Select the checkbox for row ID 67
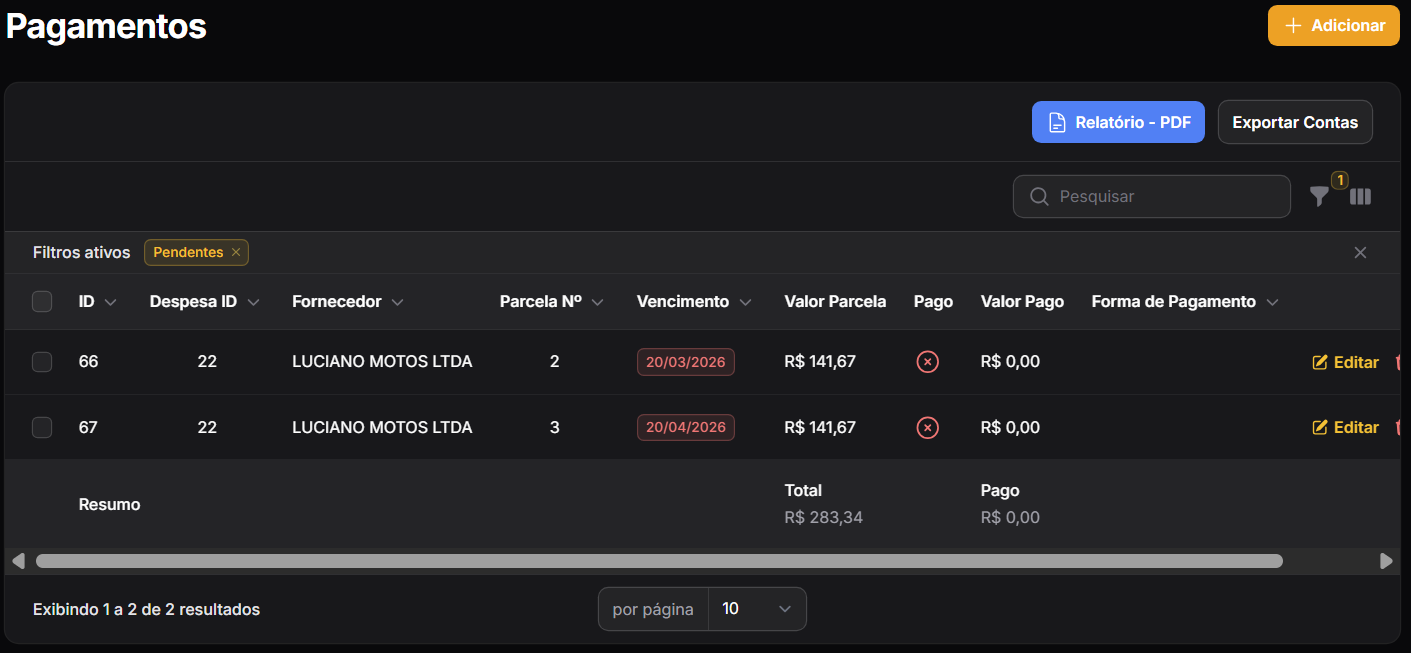Screen dimensions: 1411x653 [42, 428]
